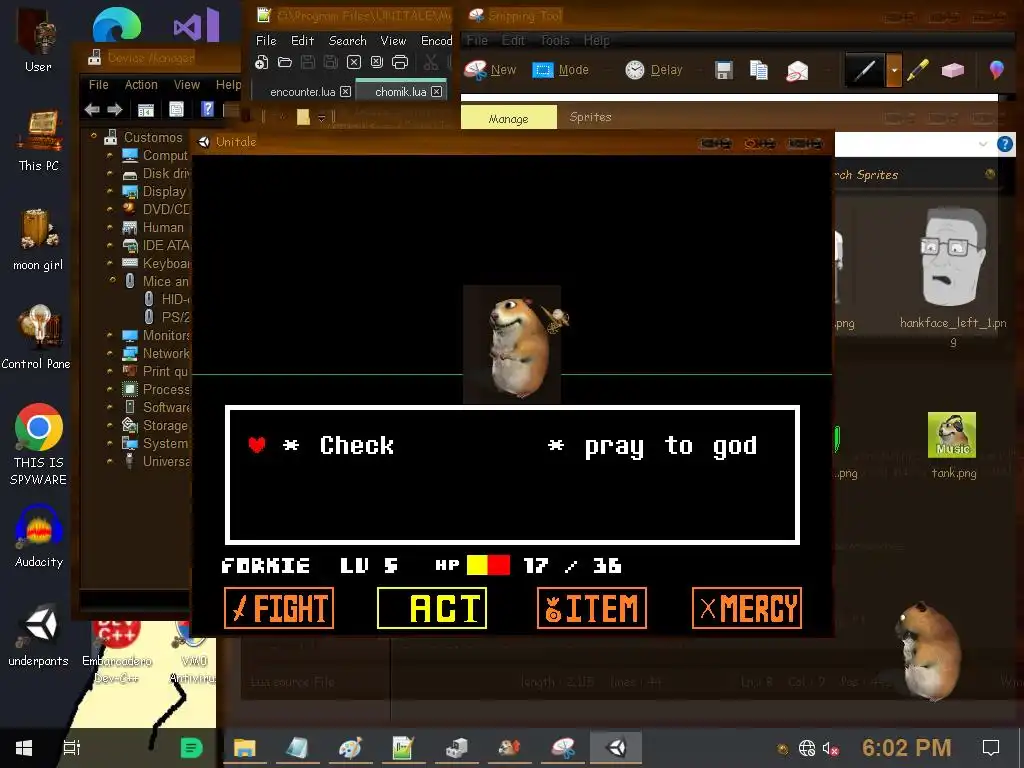Viewport: 1024px width, 768px height.
Task: Expand Monitors node
Action: tap(110, 335)
